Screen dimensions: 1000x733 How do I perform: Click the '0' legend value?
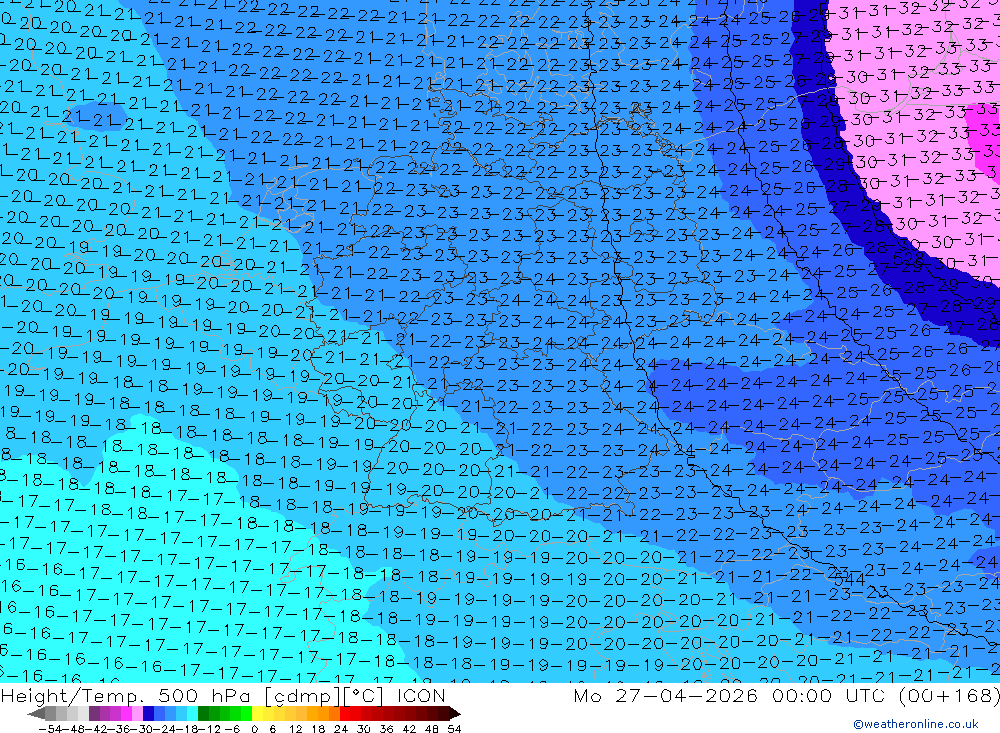pyautogui.click(x=254, y=729)
